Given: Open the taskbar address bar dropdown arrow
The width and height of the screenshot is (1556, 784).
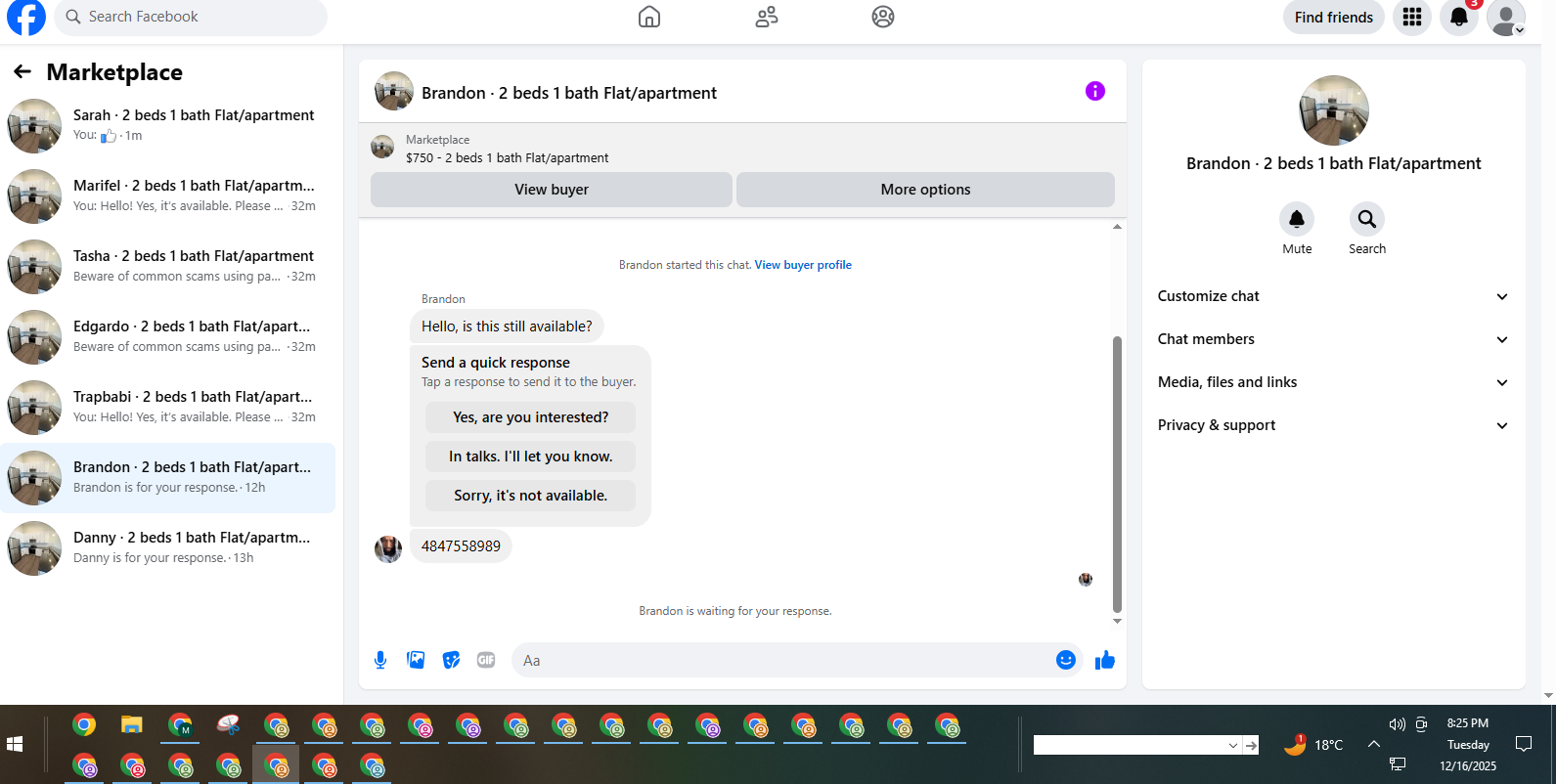Looking at the screenshot, I should [x=1233, y=746].
